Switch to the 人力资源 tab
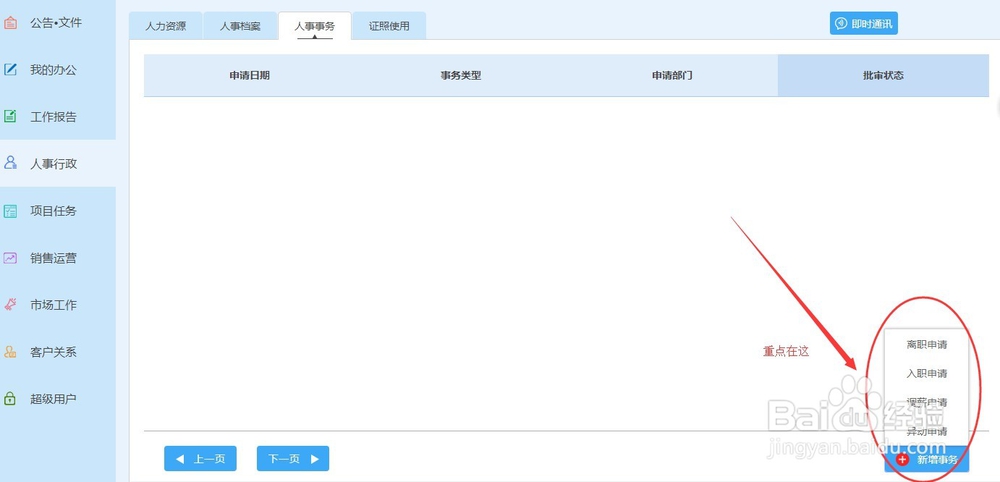1000x482 pixels. [x=166, y=26]
